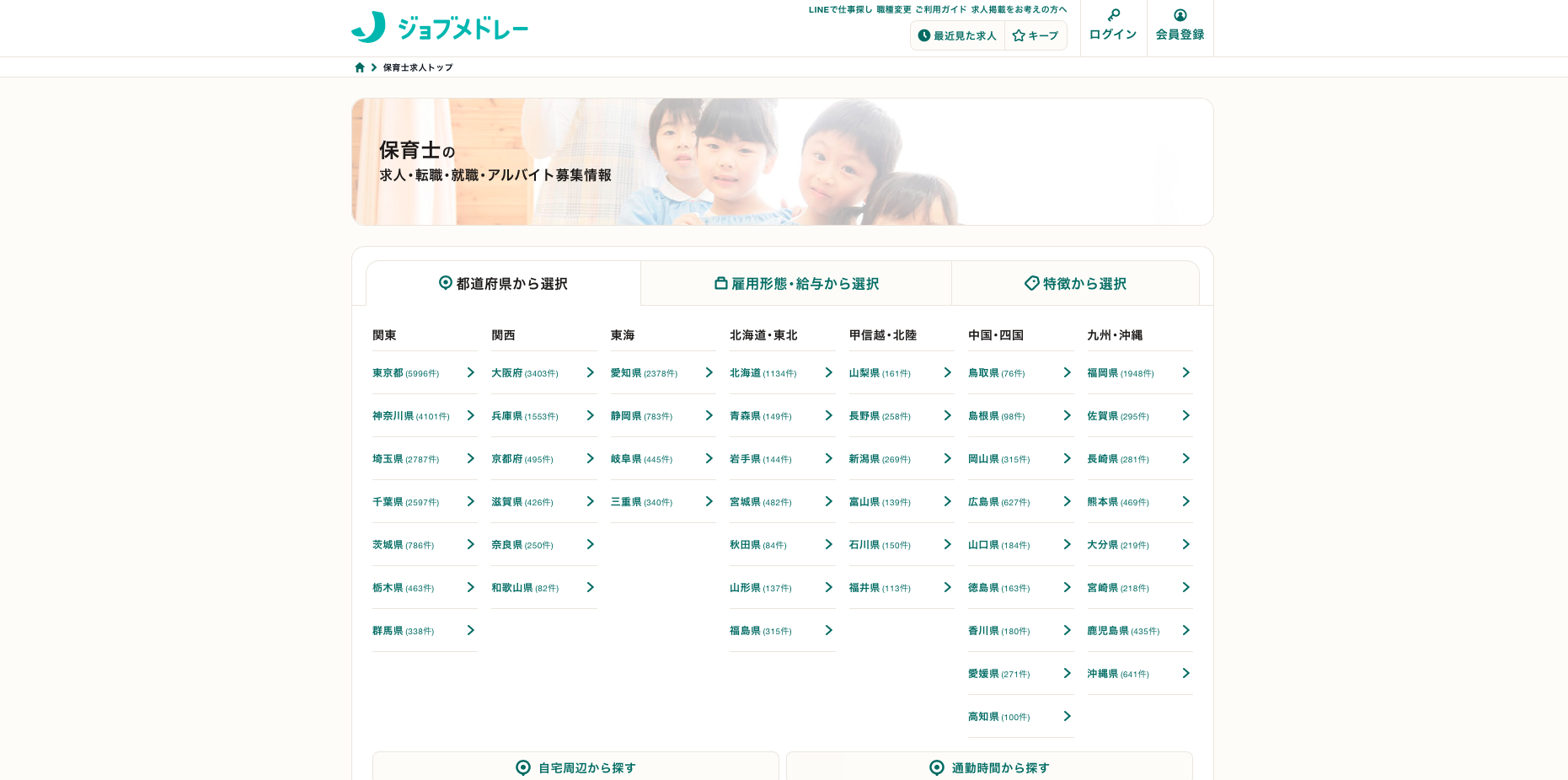The height and width of the screenshot is (780, 1568).
Task: Expand the 沖縄県 row chevron
Action: pos(1185,673)
